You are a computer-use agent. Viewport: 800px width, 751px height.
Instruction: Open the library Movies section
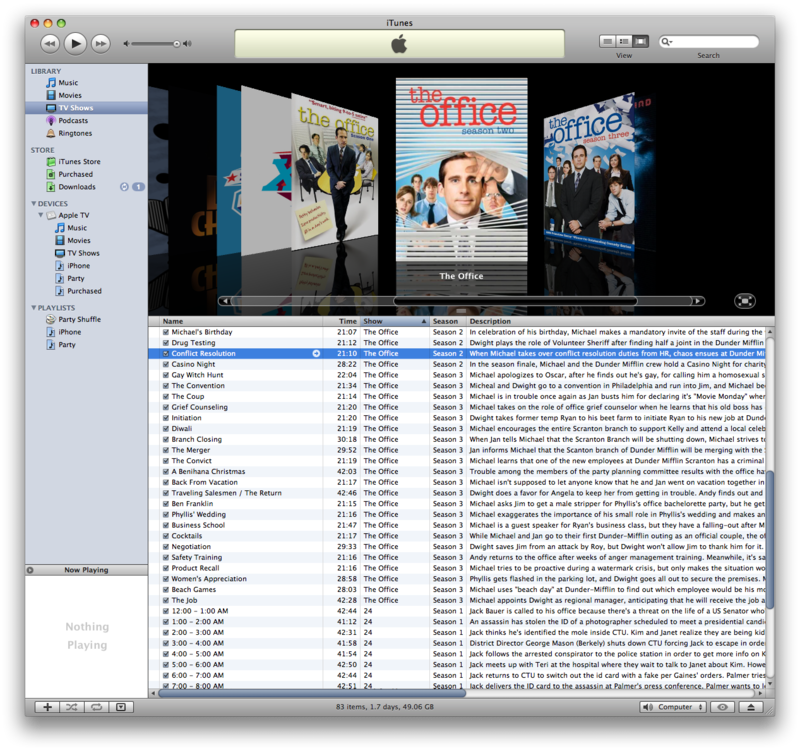[70, 95]
